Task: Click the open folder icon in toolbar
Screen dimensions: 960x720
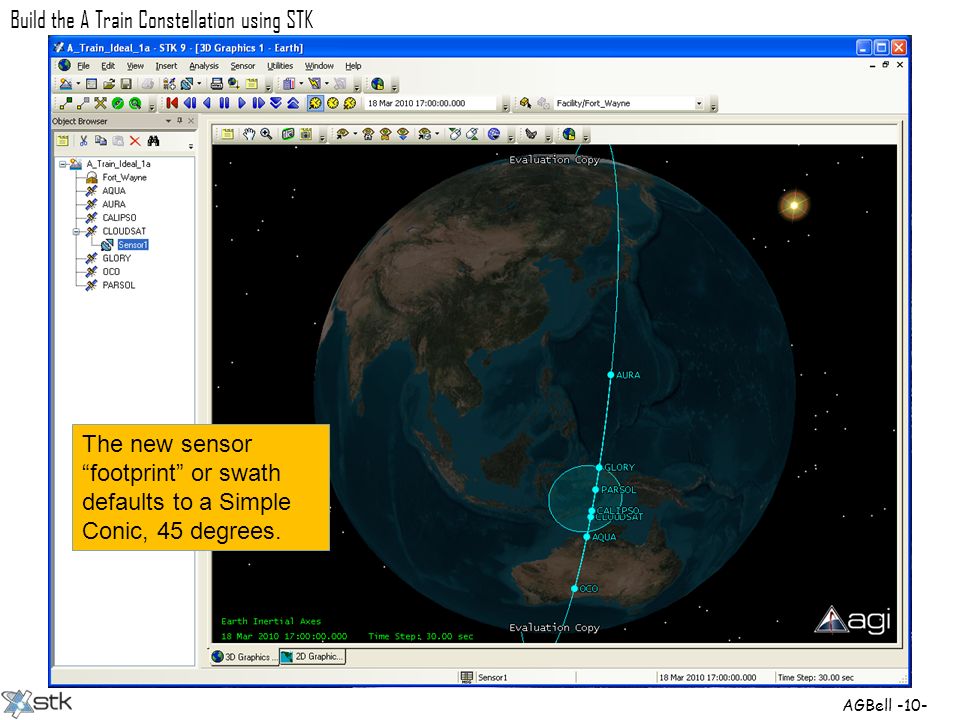Action: click(x=109, y=84)
